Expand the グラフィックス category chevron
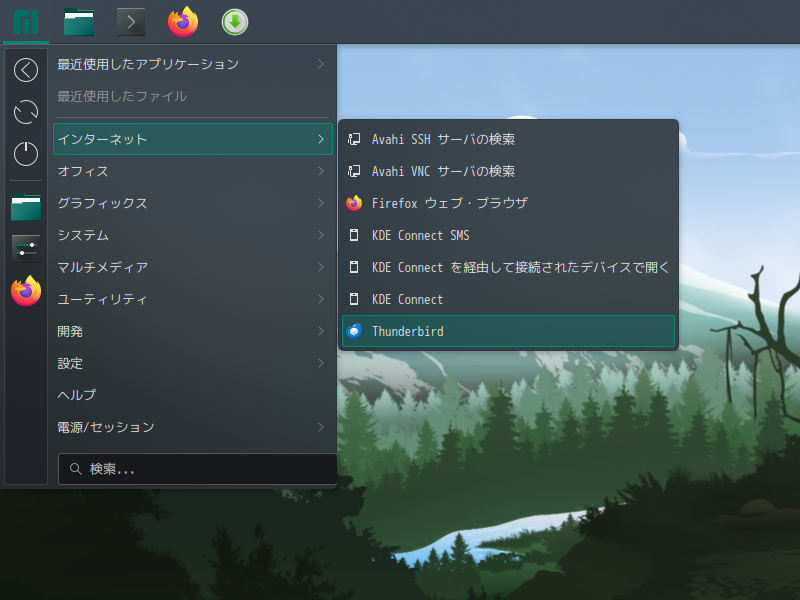Screen dimensions: 800x600 (x=320, y=203)
